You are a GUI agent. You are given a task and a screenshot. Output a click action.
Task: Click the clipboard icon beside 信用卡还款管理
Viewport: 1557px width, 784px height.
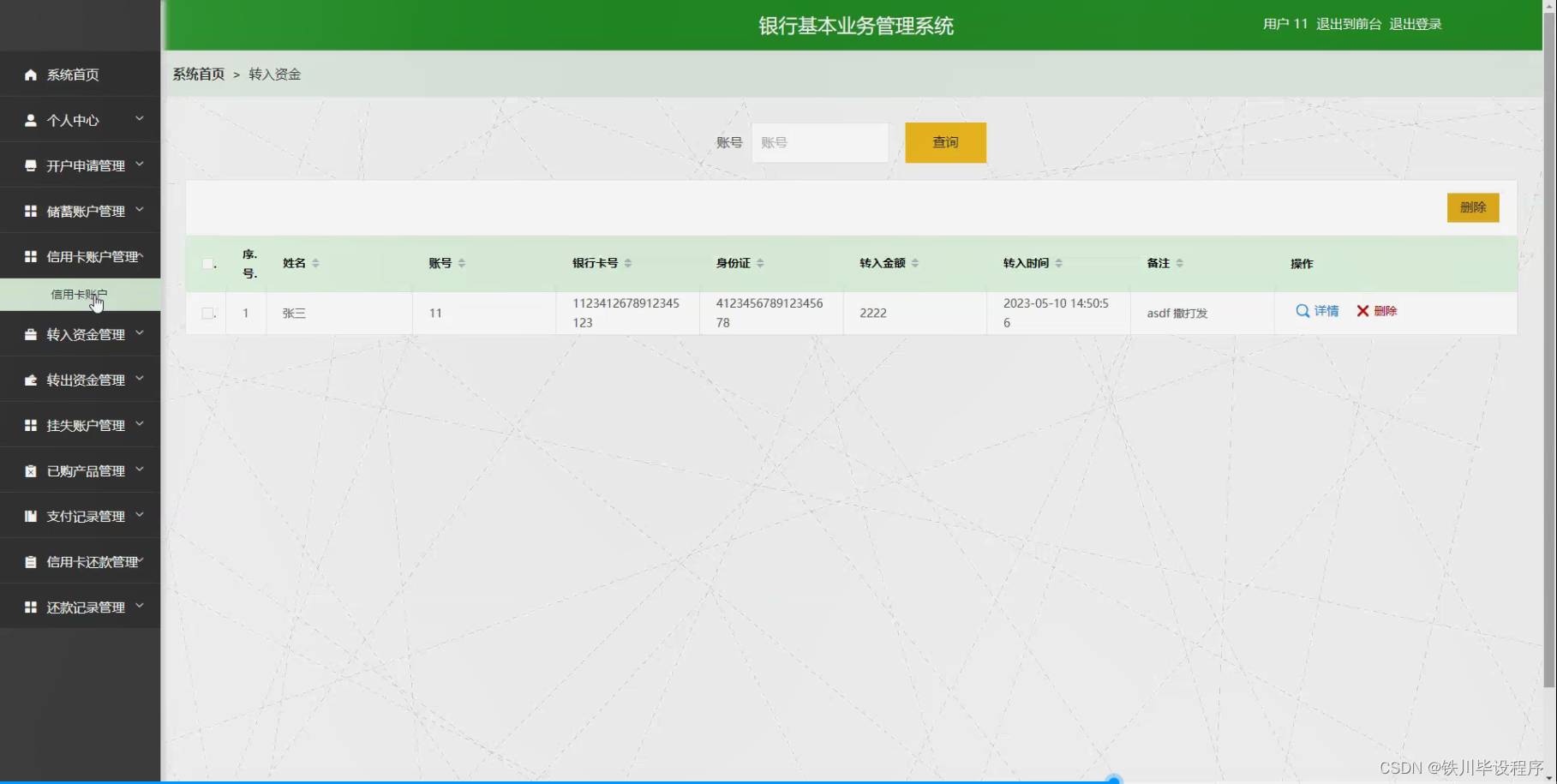click(31, 562)
